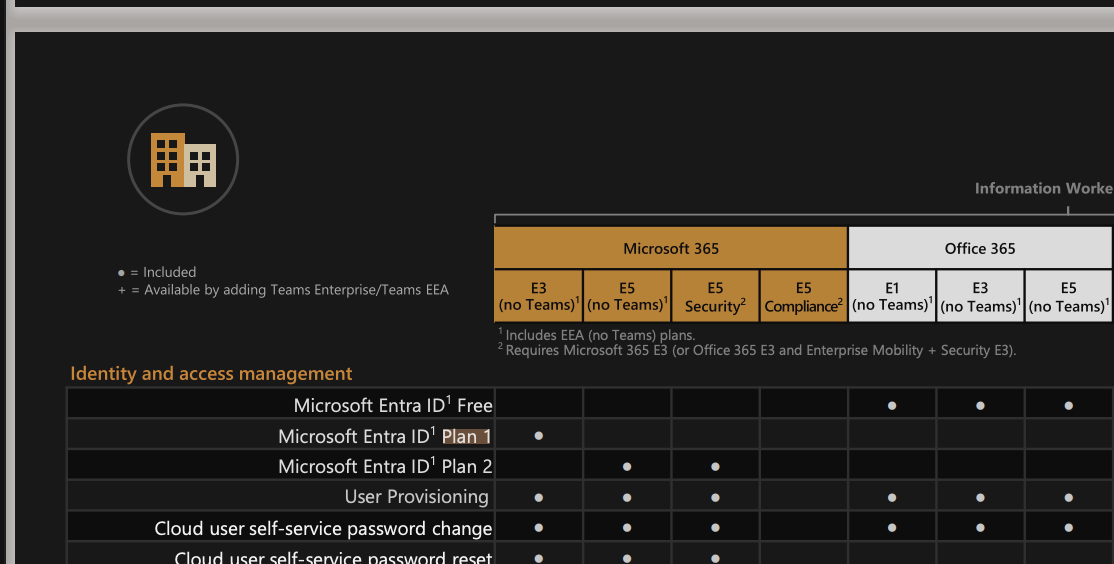Click password change dot under Office 365 E3
The image size is (1114, 564).
(x=980, y=528)
